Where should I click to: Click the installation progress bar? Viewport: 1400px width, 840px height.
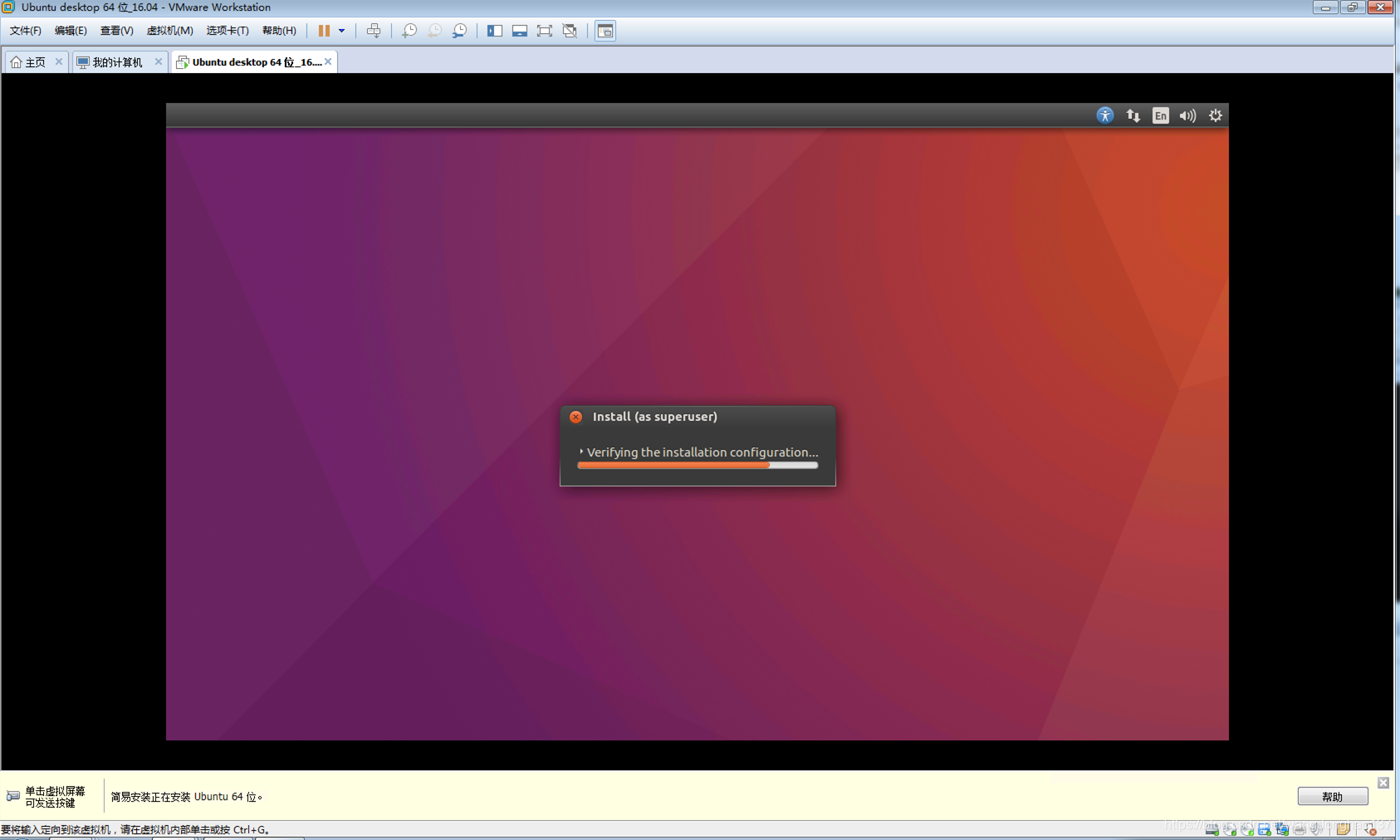(x=698, y=465)
